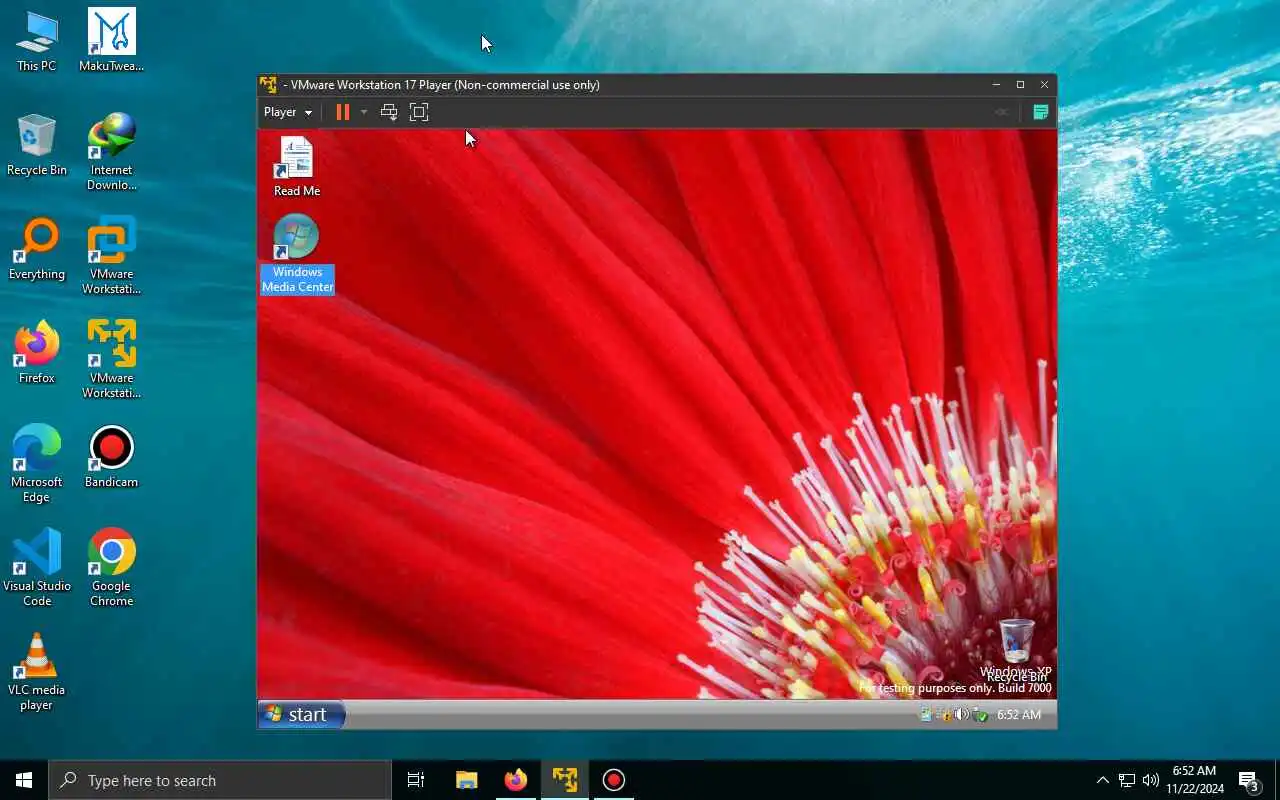Open the green VMware notes panel icon
Screen dimensions: 1280x800
1040,112
